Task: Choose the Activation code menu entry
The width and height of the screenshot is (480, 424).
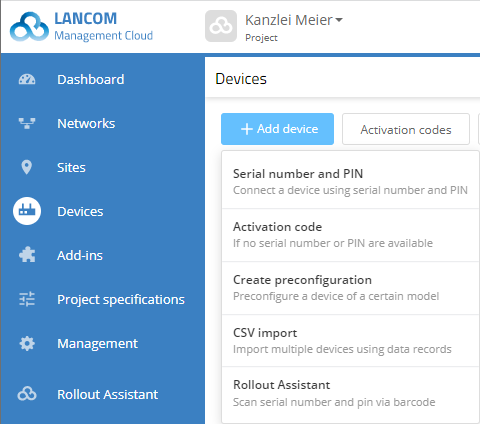Action: (x=350, y=235)
